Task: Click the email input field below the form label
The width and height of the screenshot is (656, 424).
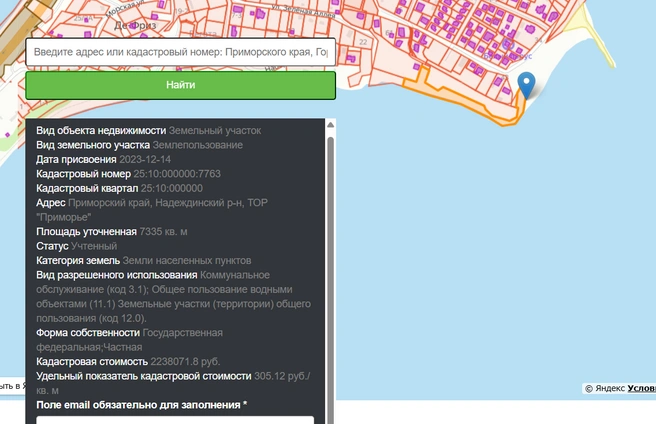Action: pyautogui.click(x=175, y=420)
